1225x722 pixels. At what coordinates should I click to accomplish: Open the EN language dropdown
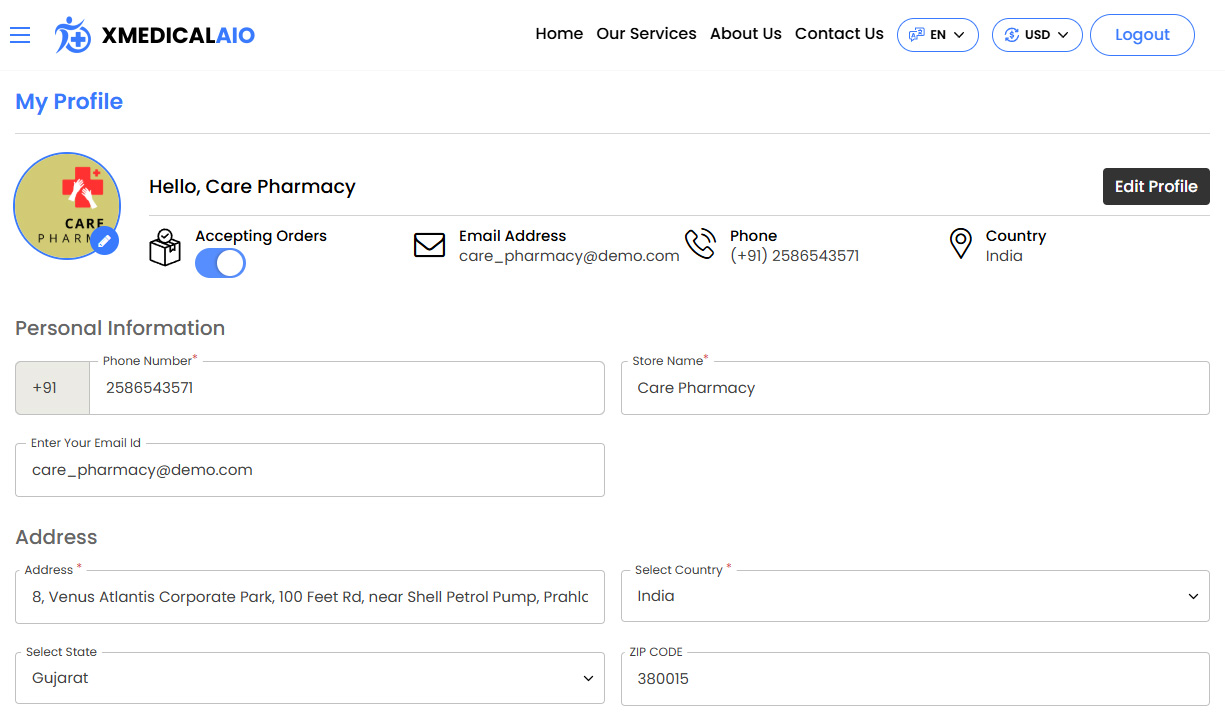[937, 35]
